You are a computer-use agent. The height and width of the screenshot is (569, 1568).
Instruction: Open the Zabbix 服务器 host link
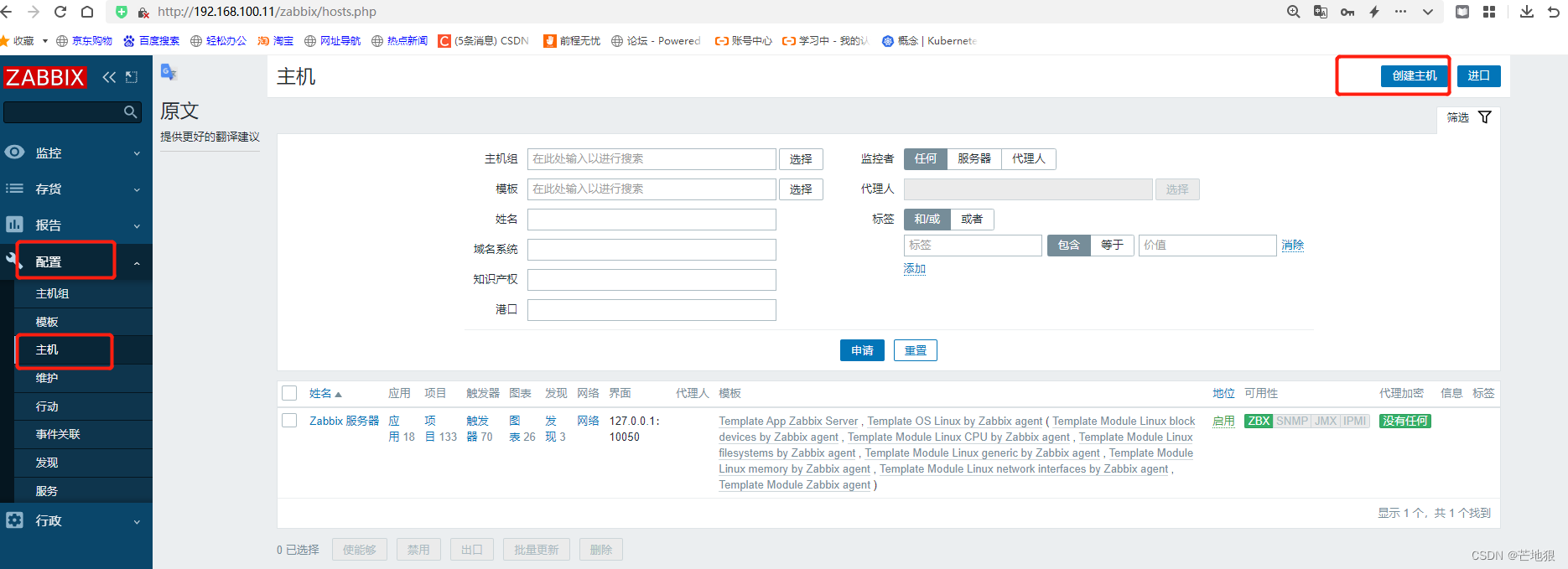tap(344, 421)
